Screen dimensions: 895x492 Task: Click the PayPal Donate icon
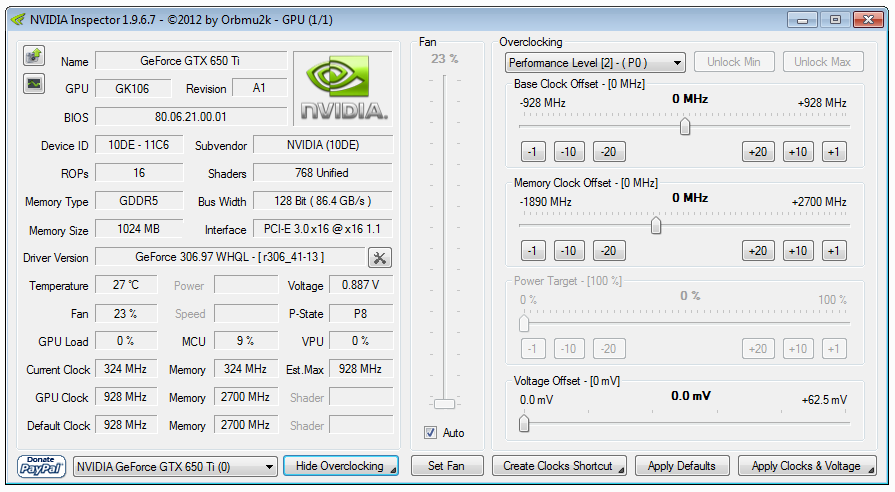tap(41, 466)
